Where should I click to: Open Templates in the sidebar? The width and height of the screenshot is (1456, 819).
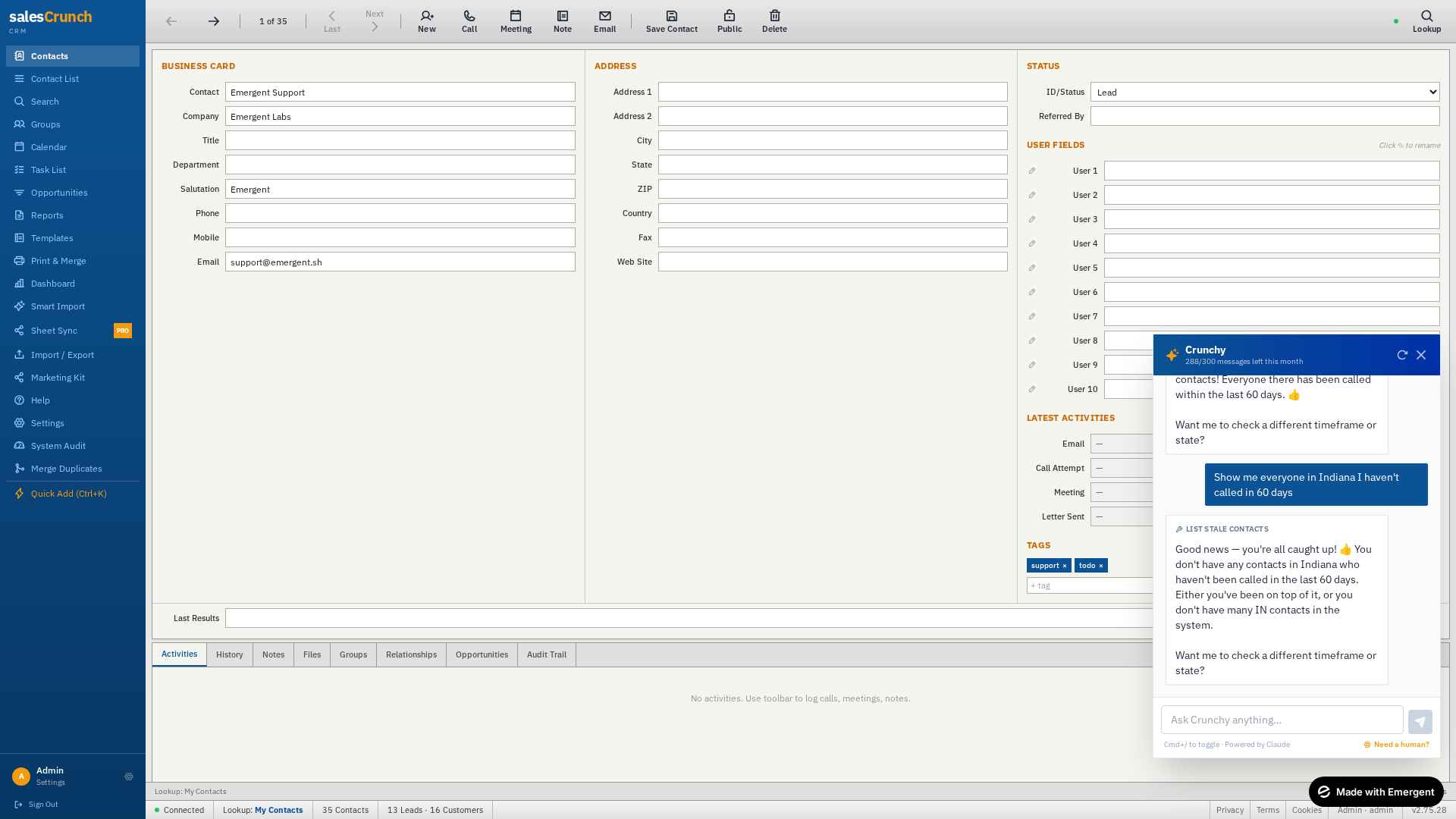(x=73, y=238)
